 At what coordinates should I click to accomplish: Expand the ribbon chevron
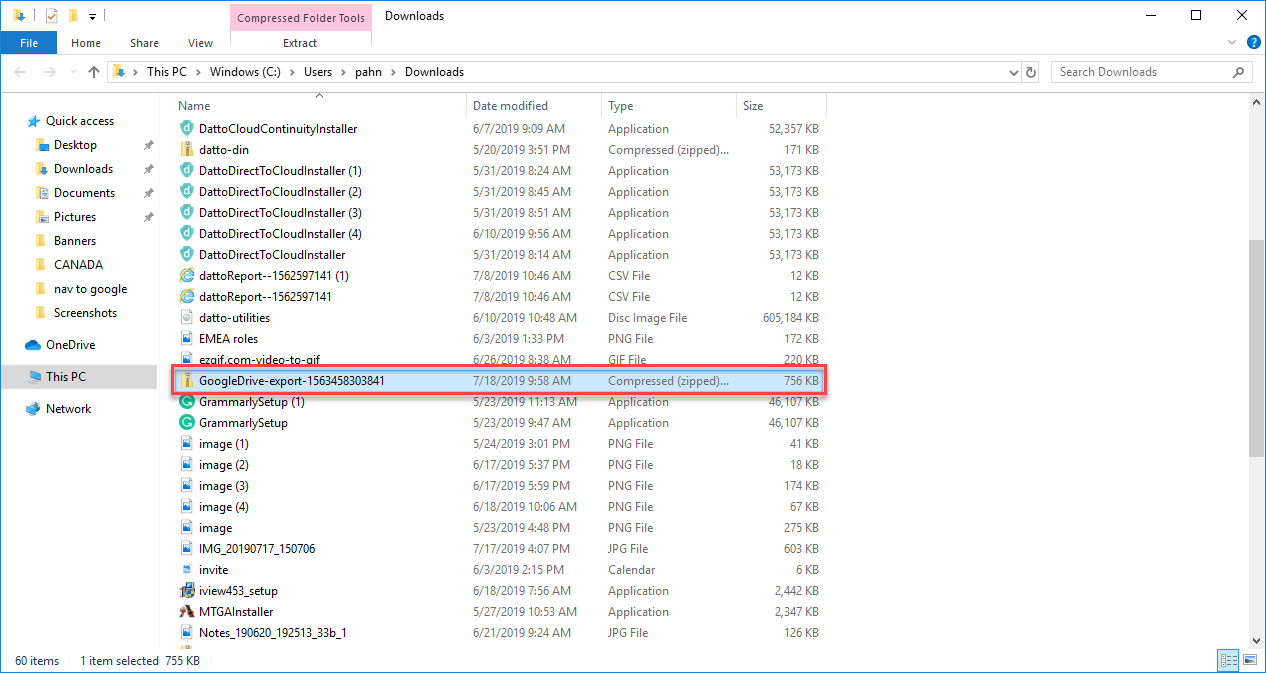tap(1232, 43)
